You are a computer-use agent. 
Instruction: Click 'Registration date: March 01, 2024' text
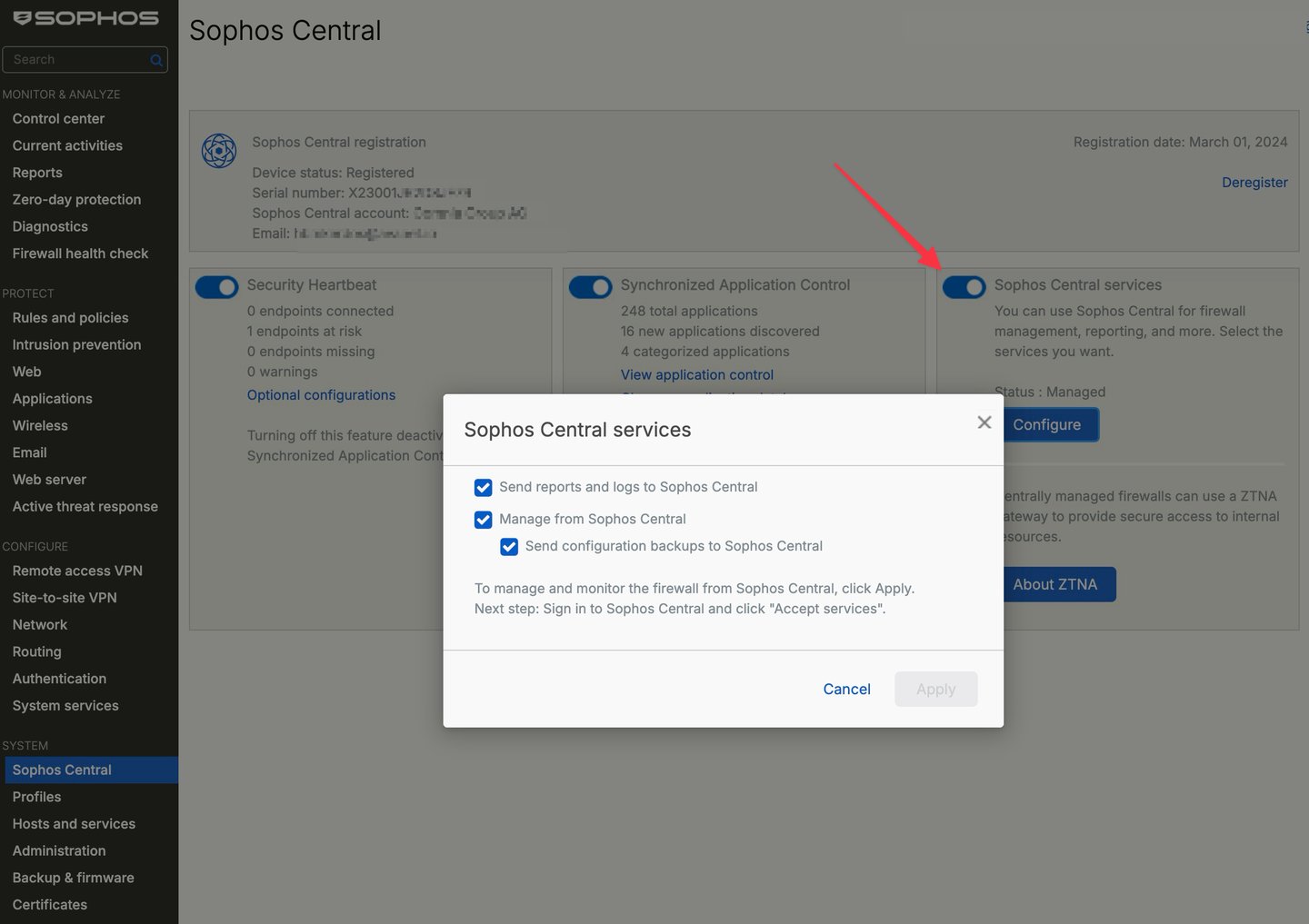(1180, 142)
